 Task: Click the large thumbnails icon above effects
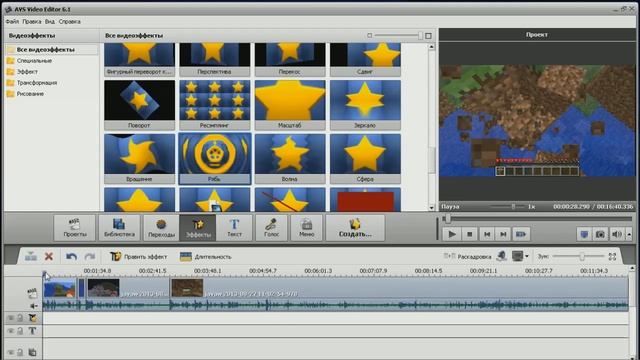point(428,36)
